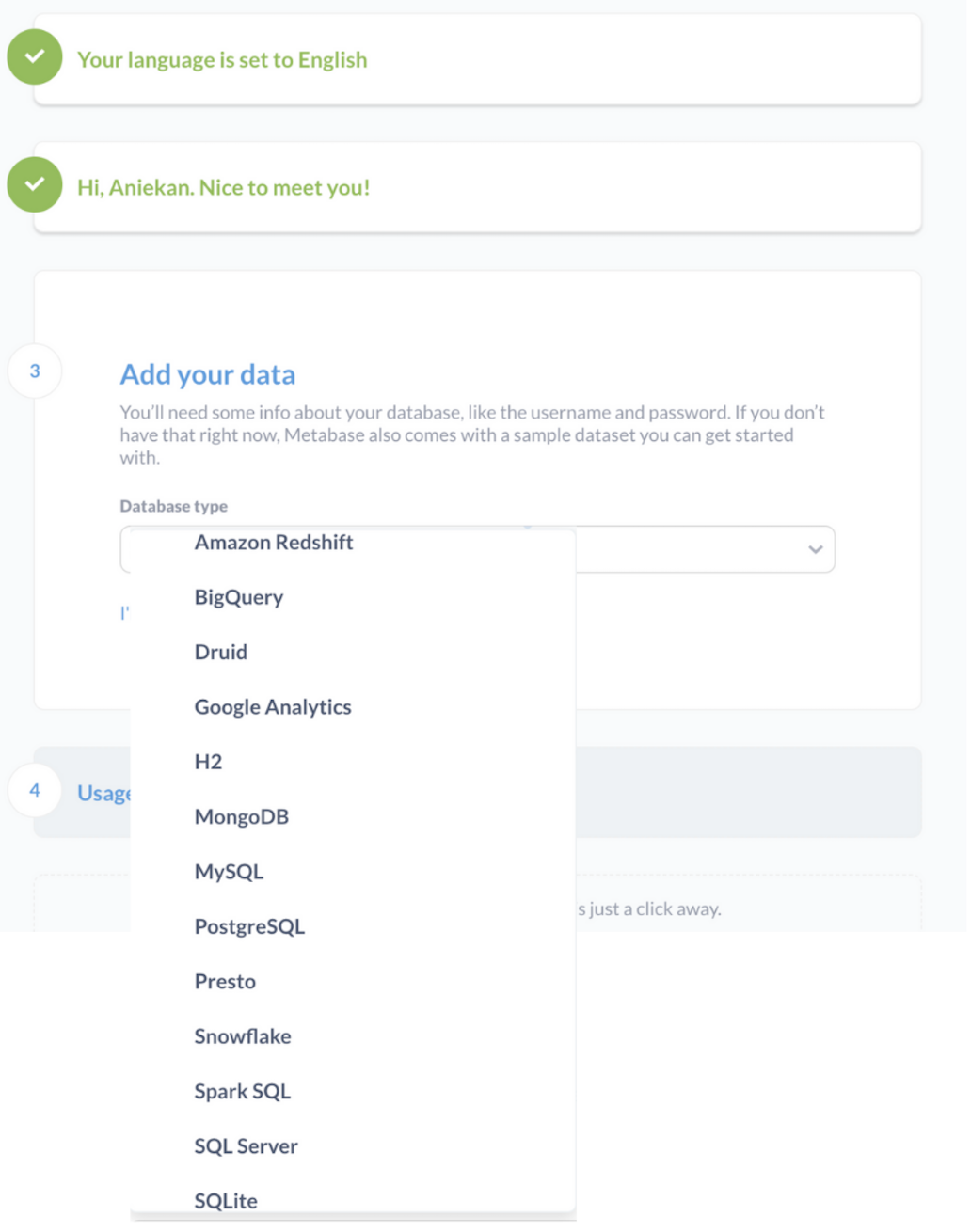Click the green checkmark beside language step
Viewport: 971px width, 1232px height.
35,57
